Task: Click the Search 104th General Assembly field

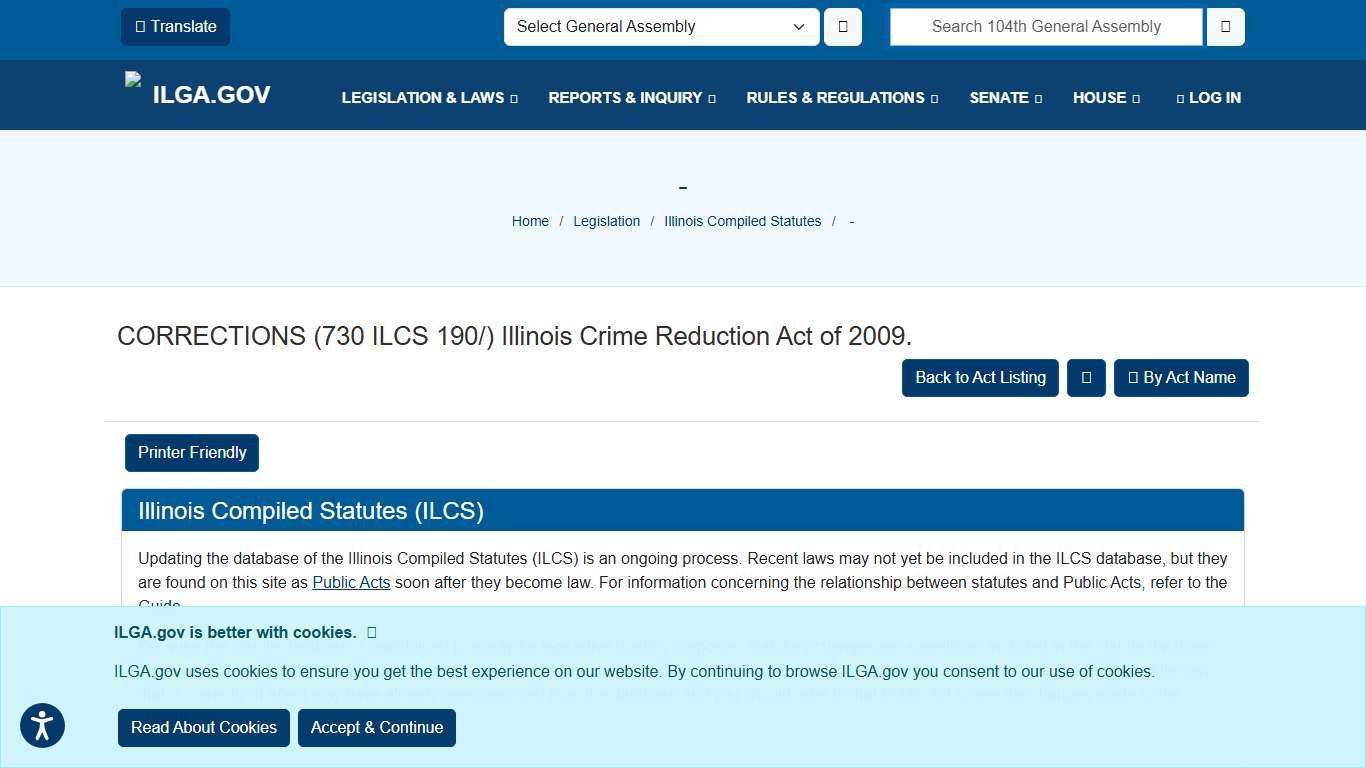Action: [1046, 27]
